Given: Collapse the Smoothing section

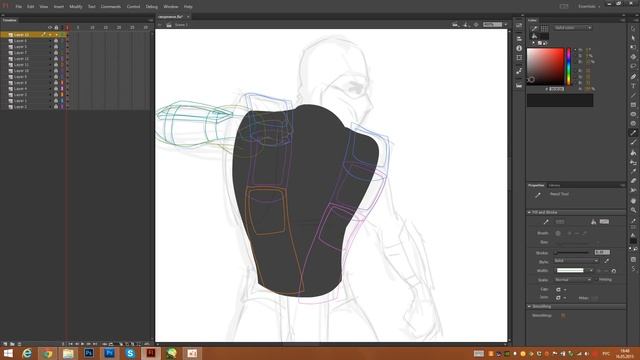Looking at the screenshot, I should (x=529, y=306).
